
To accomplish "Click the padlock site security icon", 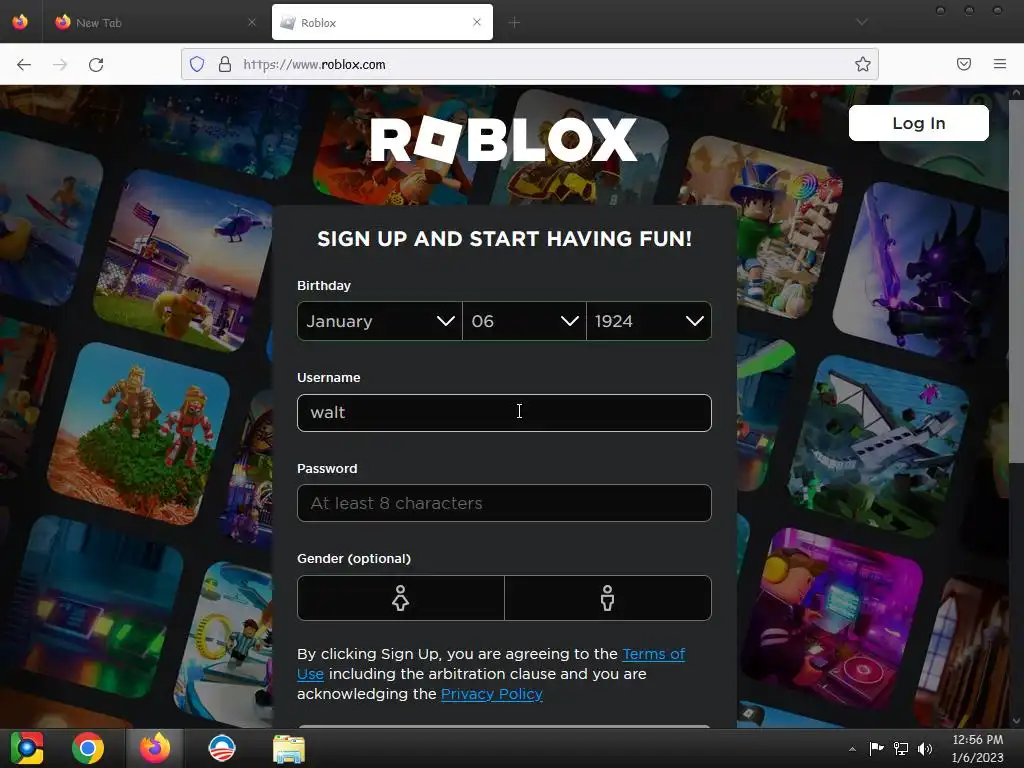I will pos(225,64).
